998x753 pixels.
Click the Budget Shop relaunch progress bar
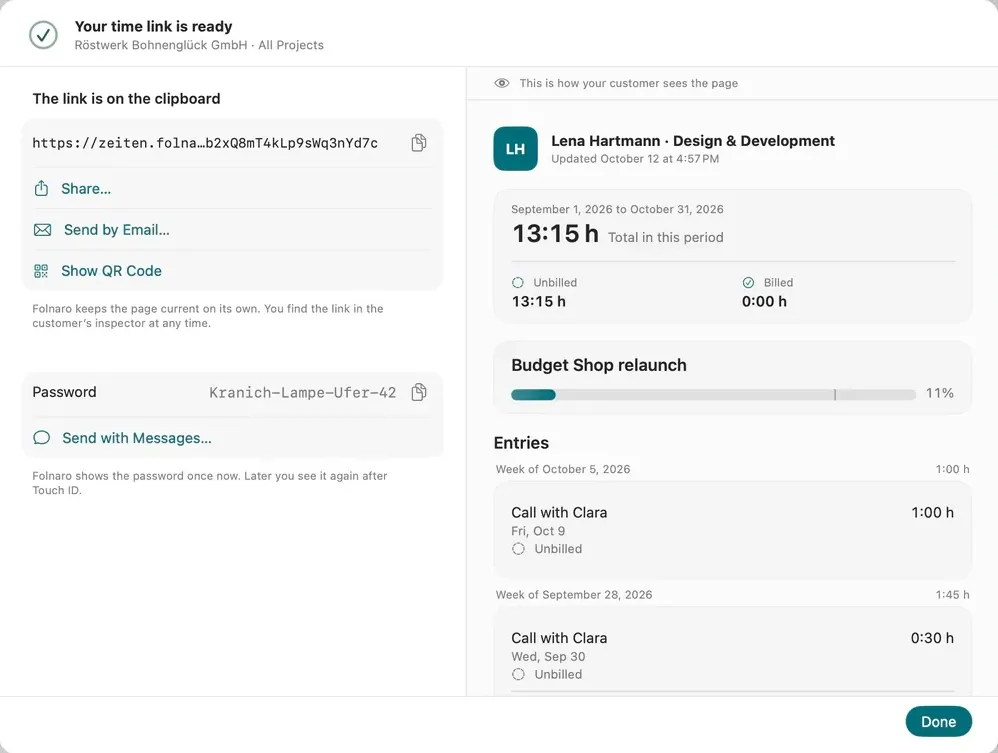pos(713,395)
